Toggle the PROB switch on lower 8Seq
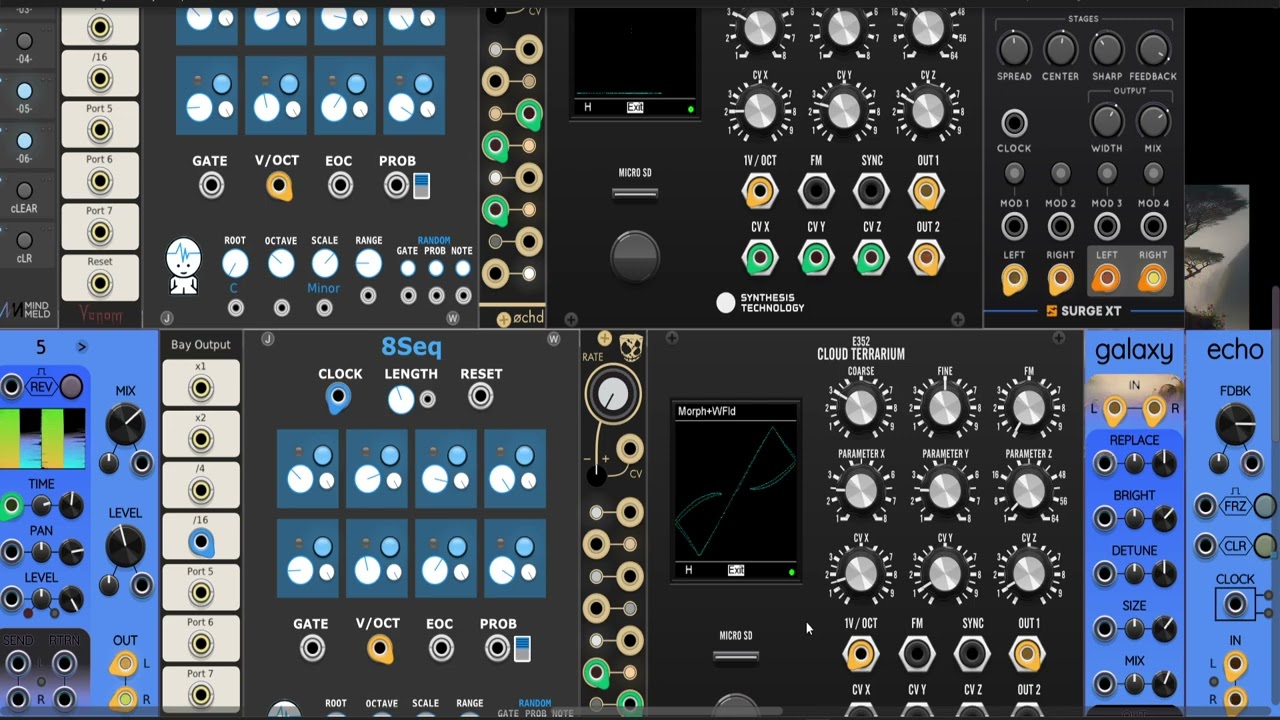This screenshot has width=1280, height=720. click(522, 649)
